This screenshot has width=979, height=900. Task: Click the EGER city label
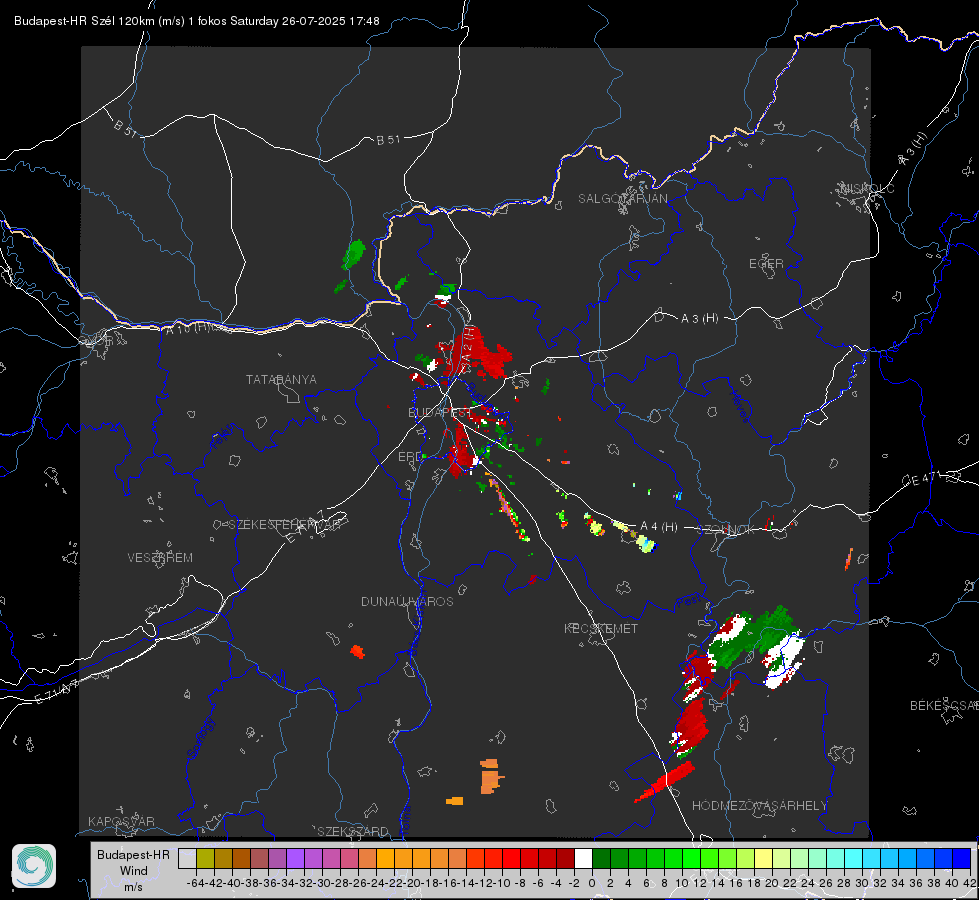point(766,264)
